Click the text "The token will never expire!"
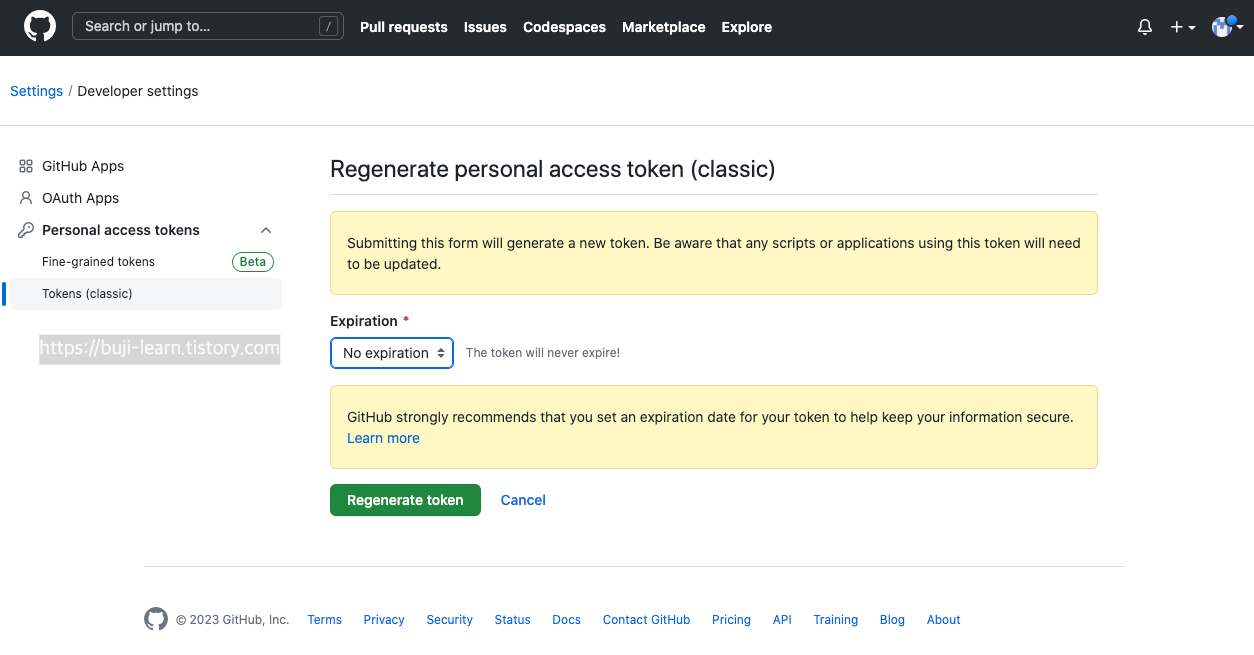This screenshot has height=655, width=1254. click(x=543, y=353)
